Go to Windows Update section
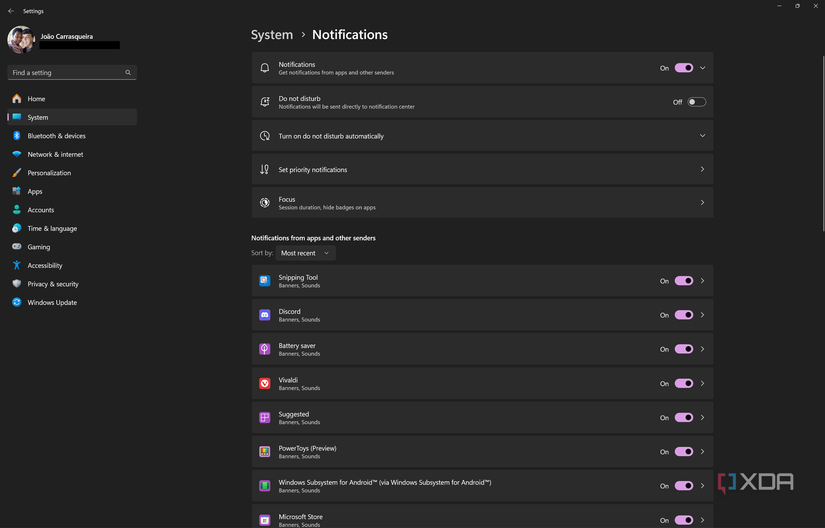Viewport: 825px width, 528px height. click(52, 302)
